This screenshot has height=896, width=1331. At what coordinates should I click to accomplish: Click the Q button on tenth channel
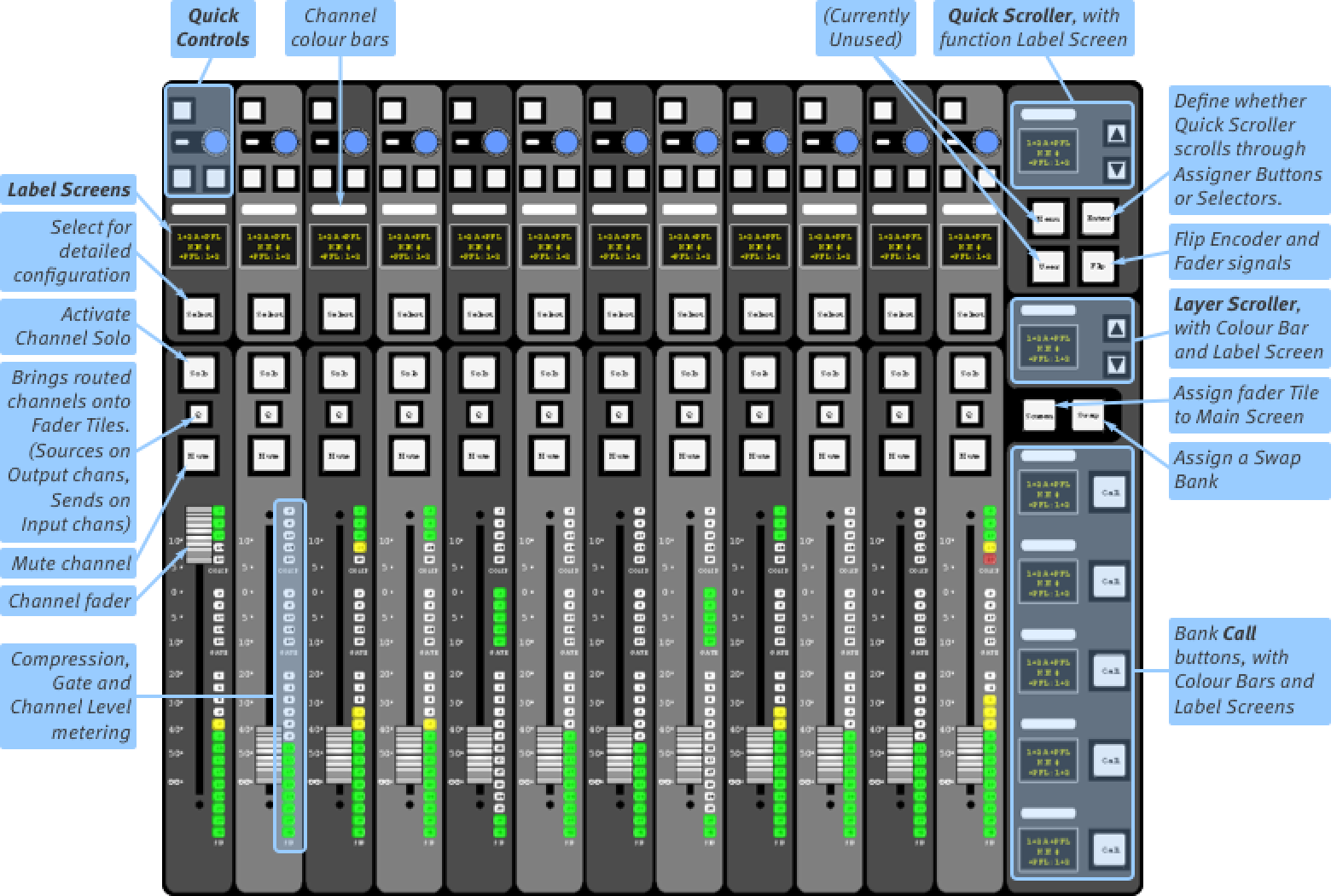pyautogui.click(x=828, y=415)
